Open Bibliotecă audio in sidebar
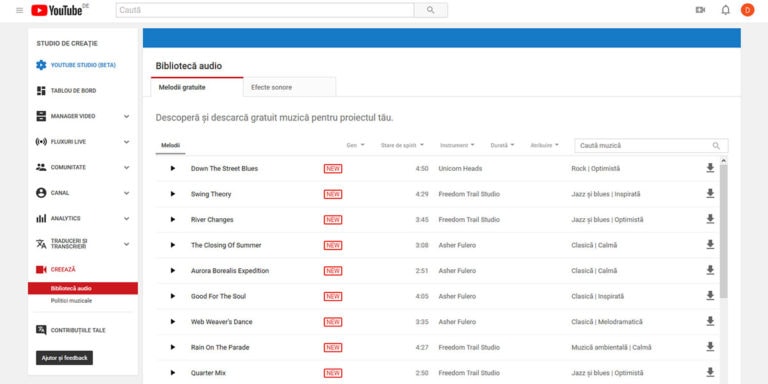 coord(83,288)
